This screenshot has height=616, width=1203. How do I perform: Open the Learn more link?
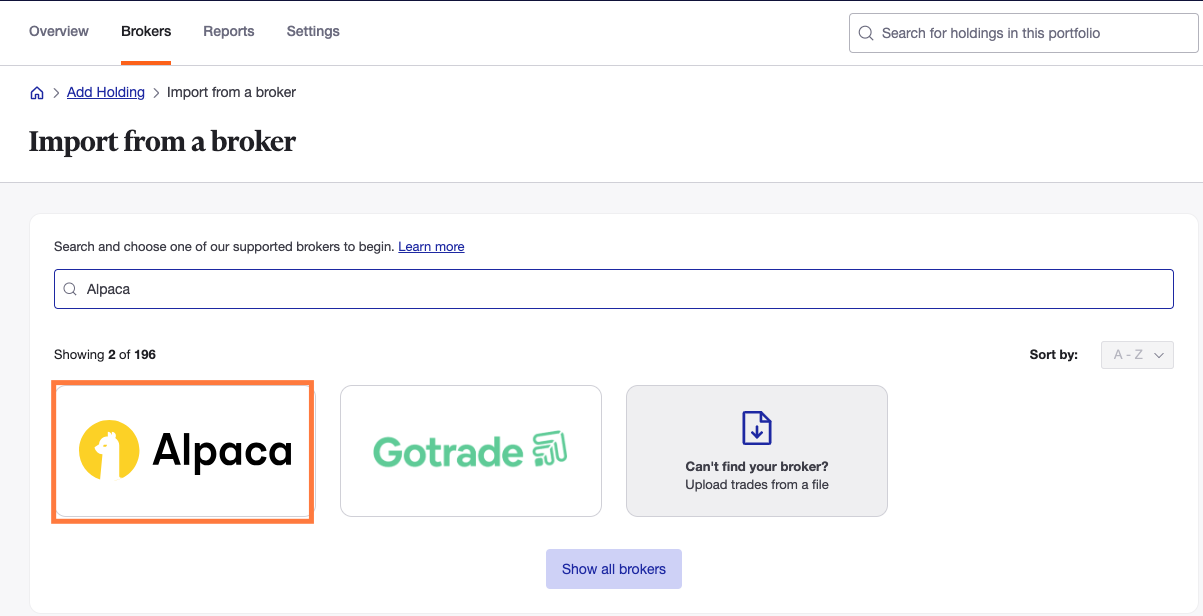(x=431, y=246)
